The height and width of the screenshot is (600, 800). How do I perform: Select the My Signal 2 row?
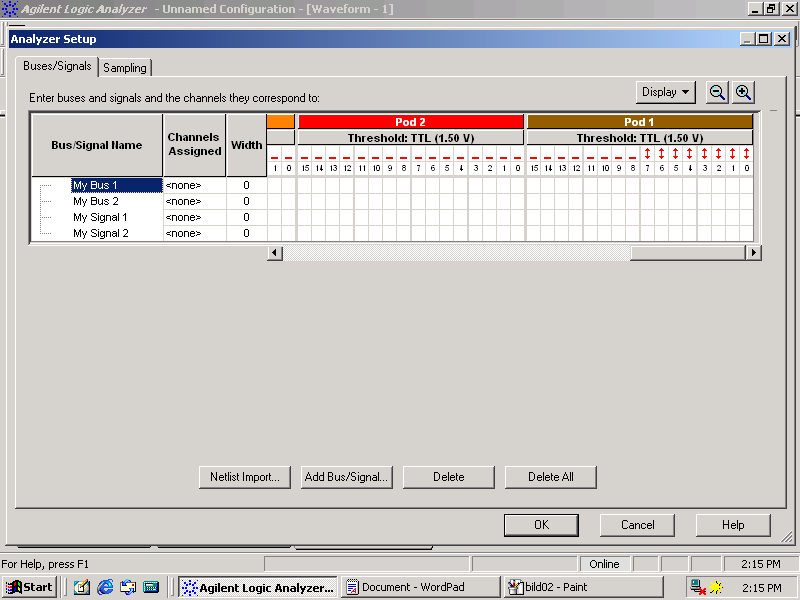[x=101, y=233]
